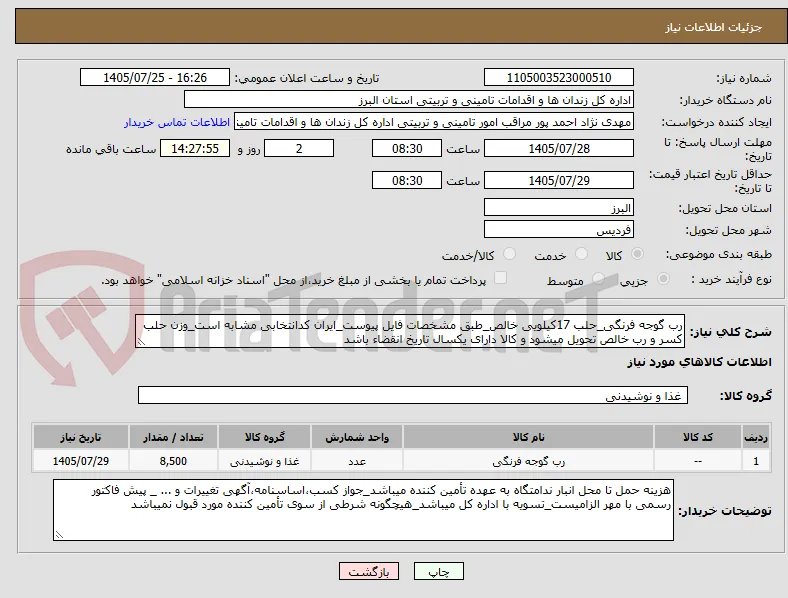Select the کالا radio button
Screen dimensions: 788x598
coord(637,254)
